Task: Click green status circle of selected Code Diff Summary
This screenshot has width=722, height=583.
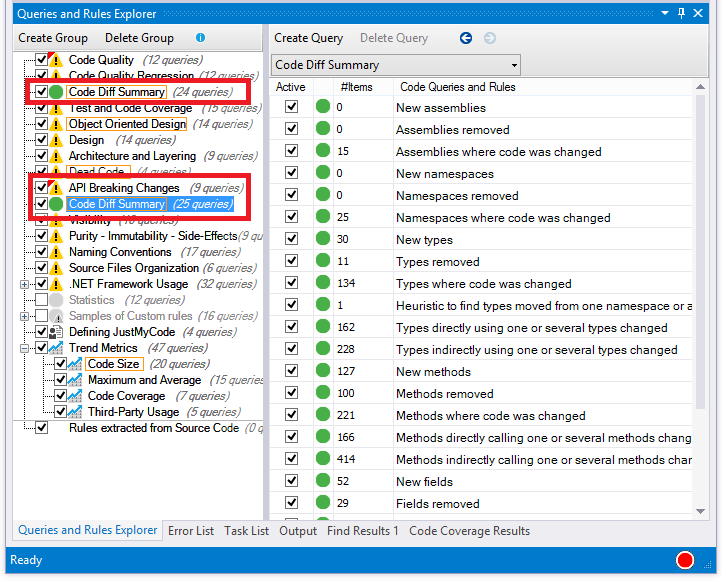Action: click(x=56, y=204)
